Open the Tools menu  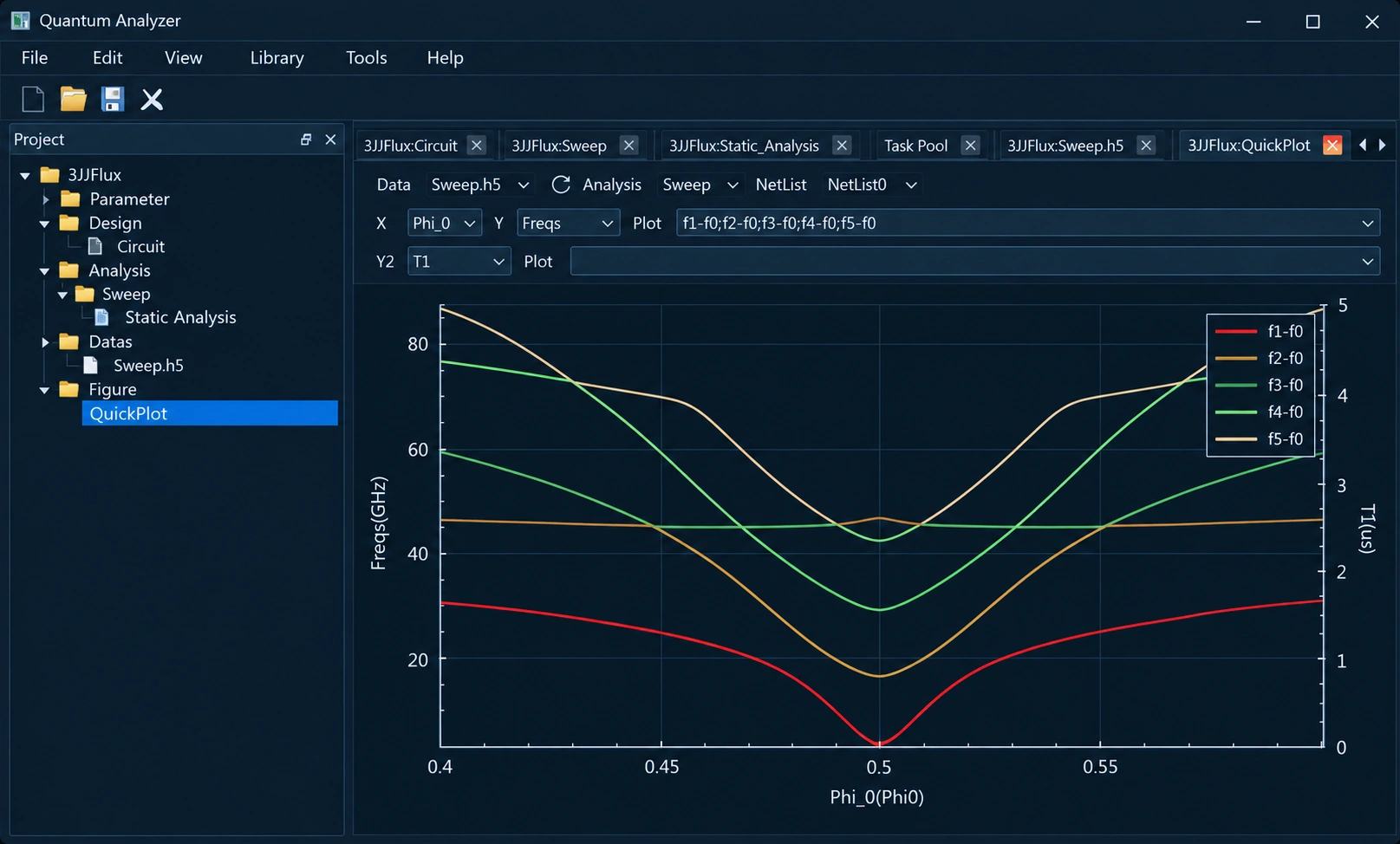click(x=366, y=58)
